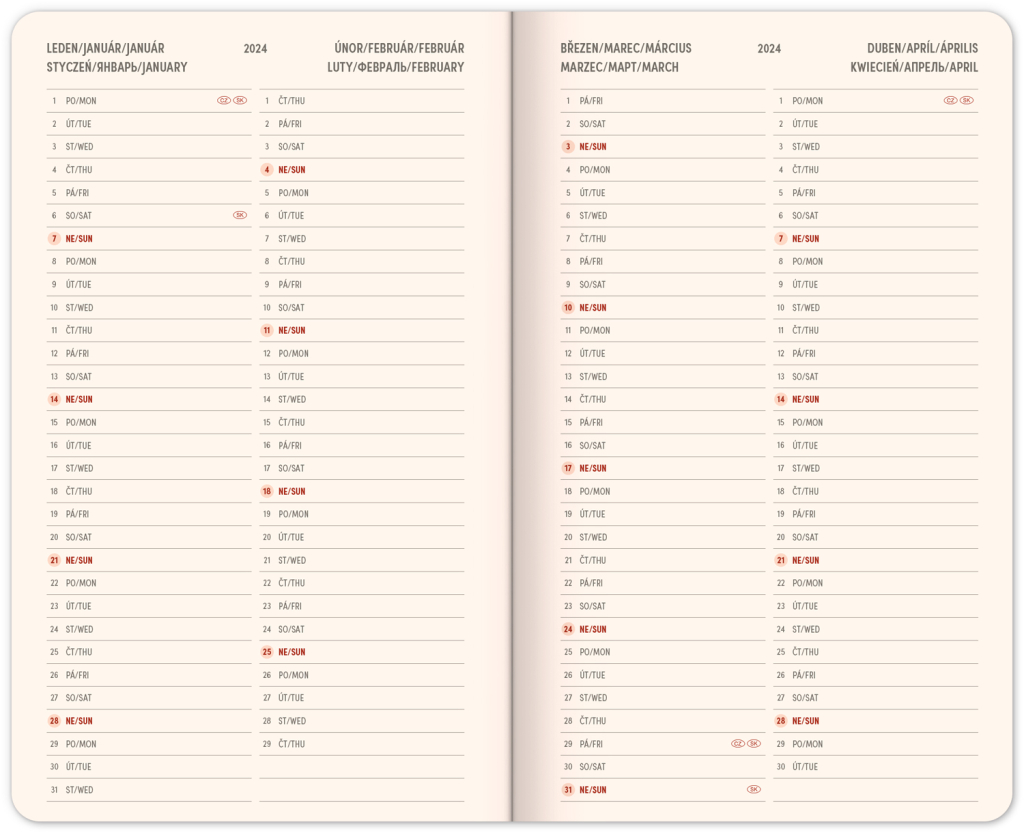The image size is (1024, 833).
Task: Click the January 31 ST/WED entry line
Action: [x=149, y=790]
